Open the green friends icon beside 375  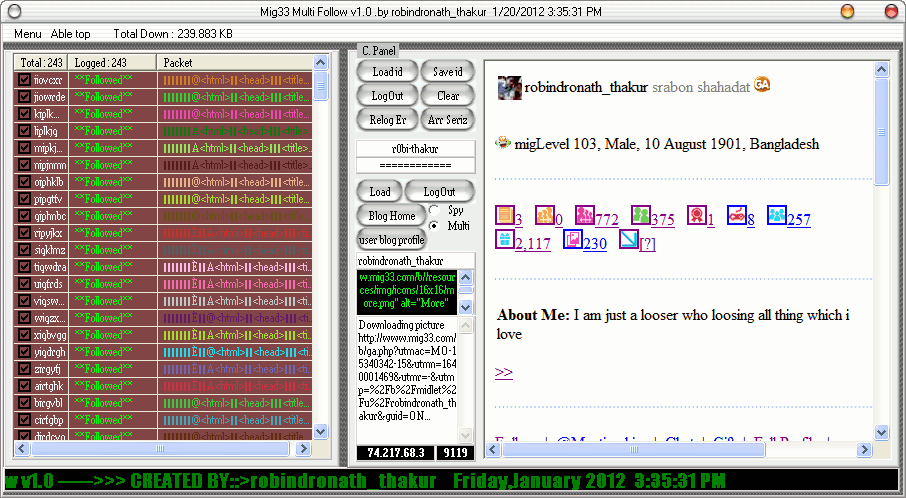coord(641,215)
